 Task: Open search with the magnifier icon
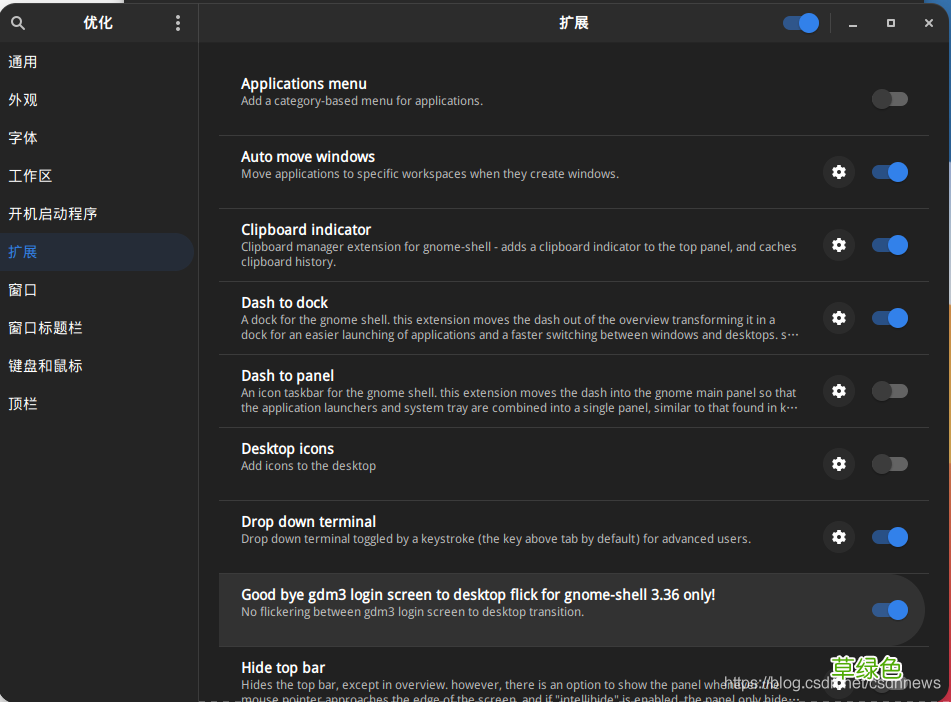[x=18, y=23]
